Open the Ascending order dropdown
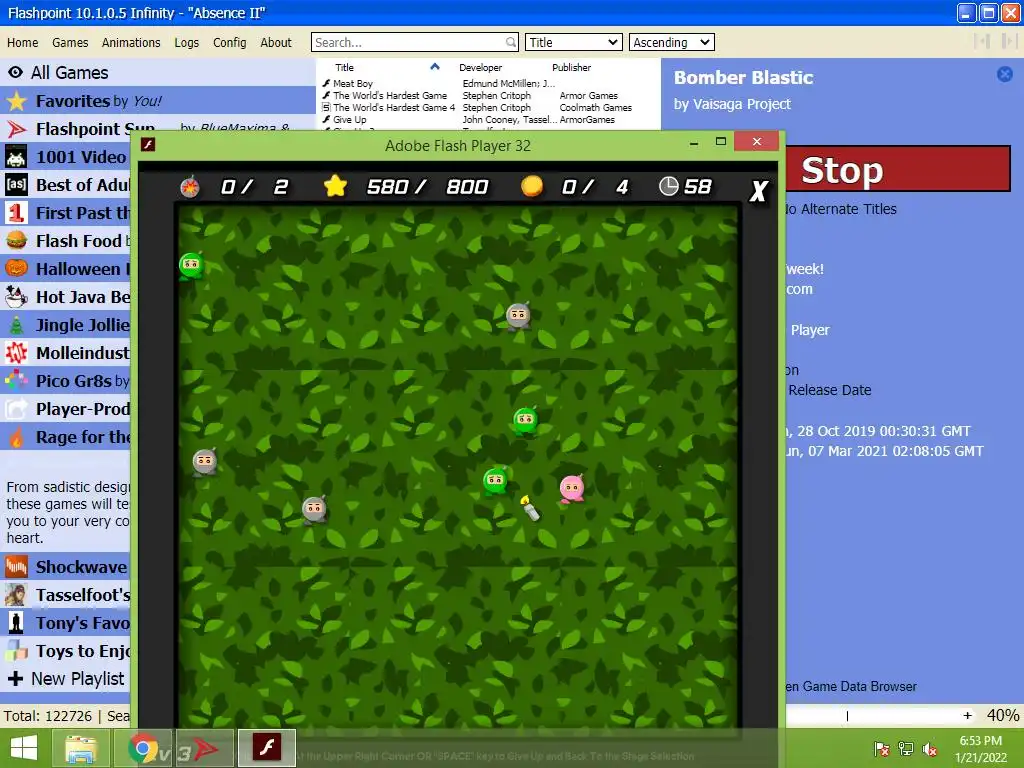The image size is (1024, 768). [671, 42]
